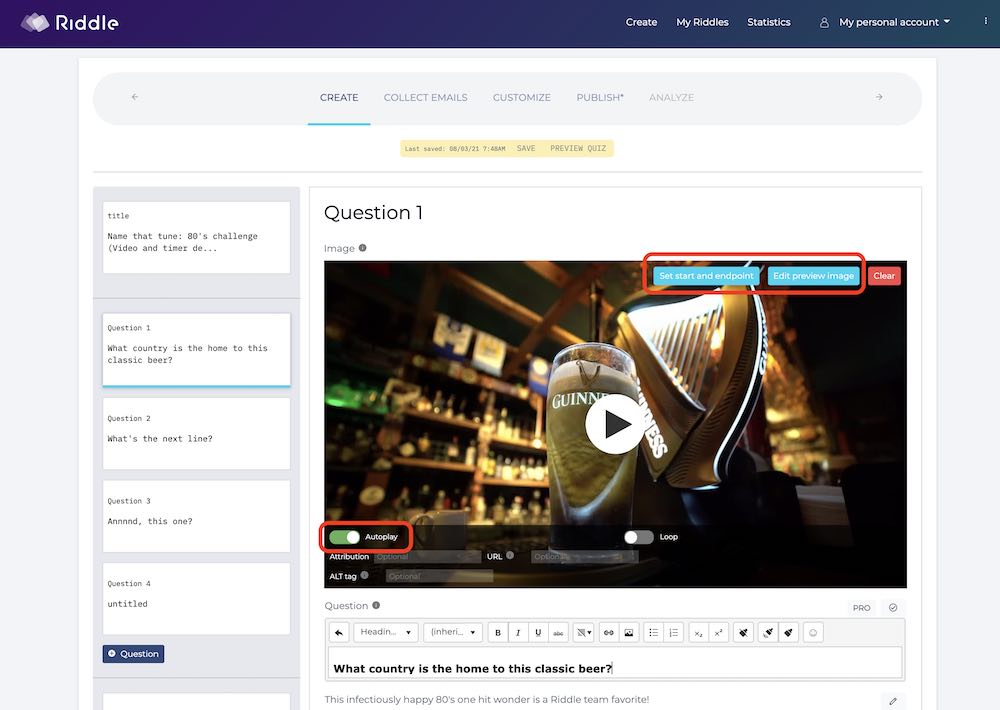Go to the Customize tab

pos(521,97)
